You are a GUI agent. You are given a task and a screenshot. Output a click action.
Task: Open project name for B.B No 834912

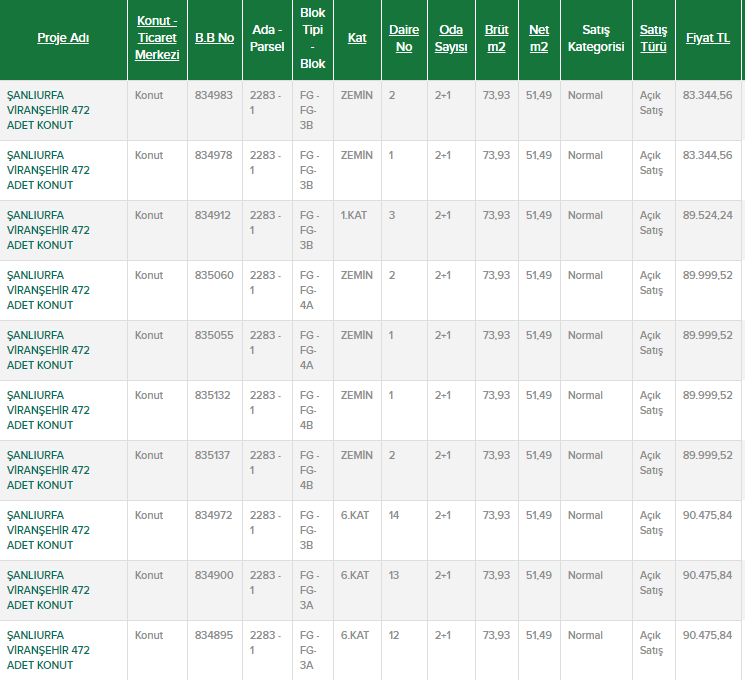(x=48, y=230)
